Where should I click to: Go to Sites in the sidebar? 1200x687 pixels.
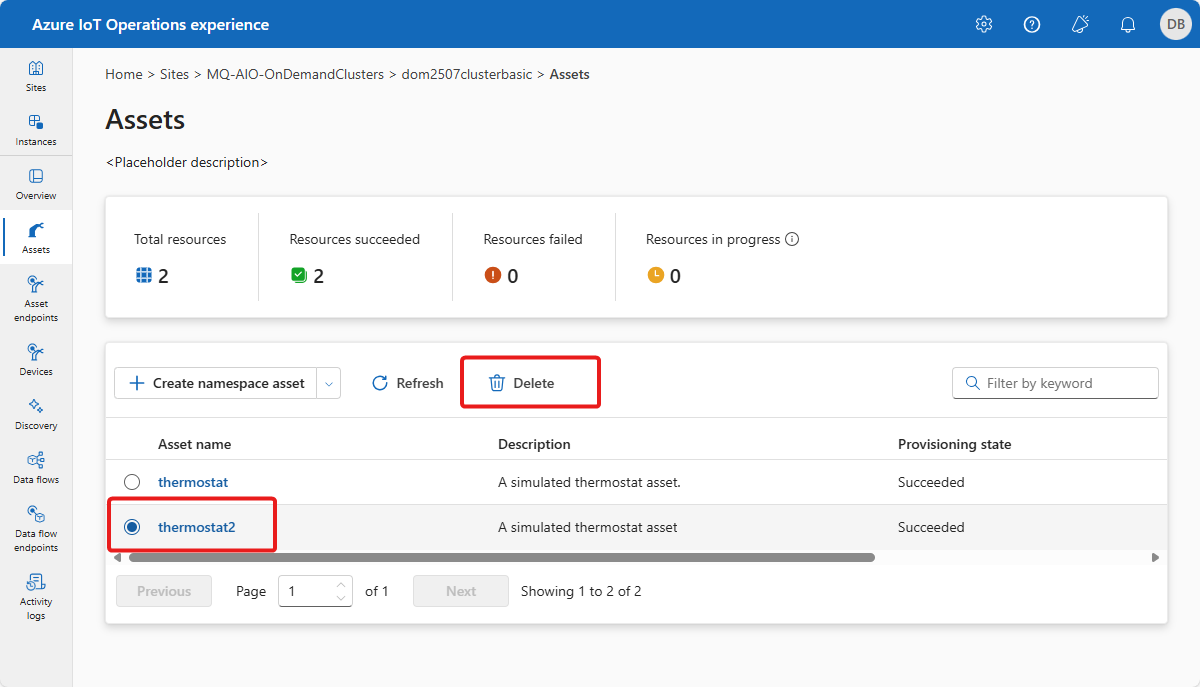pyautogui.click(x=36, y=75)
